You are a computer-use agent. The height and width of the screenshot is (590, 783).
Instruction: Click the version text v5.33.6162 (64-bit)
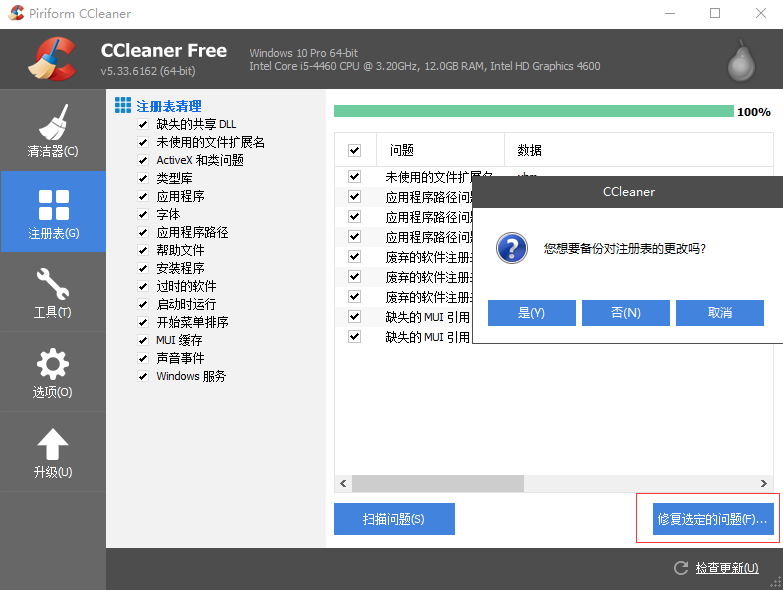pos(148,71)
